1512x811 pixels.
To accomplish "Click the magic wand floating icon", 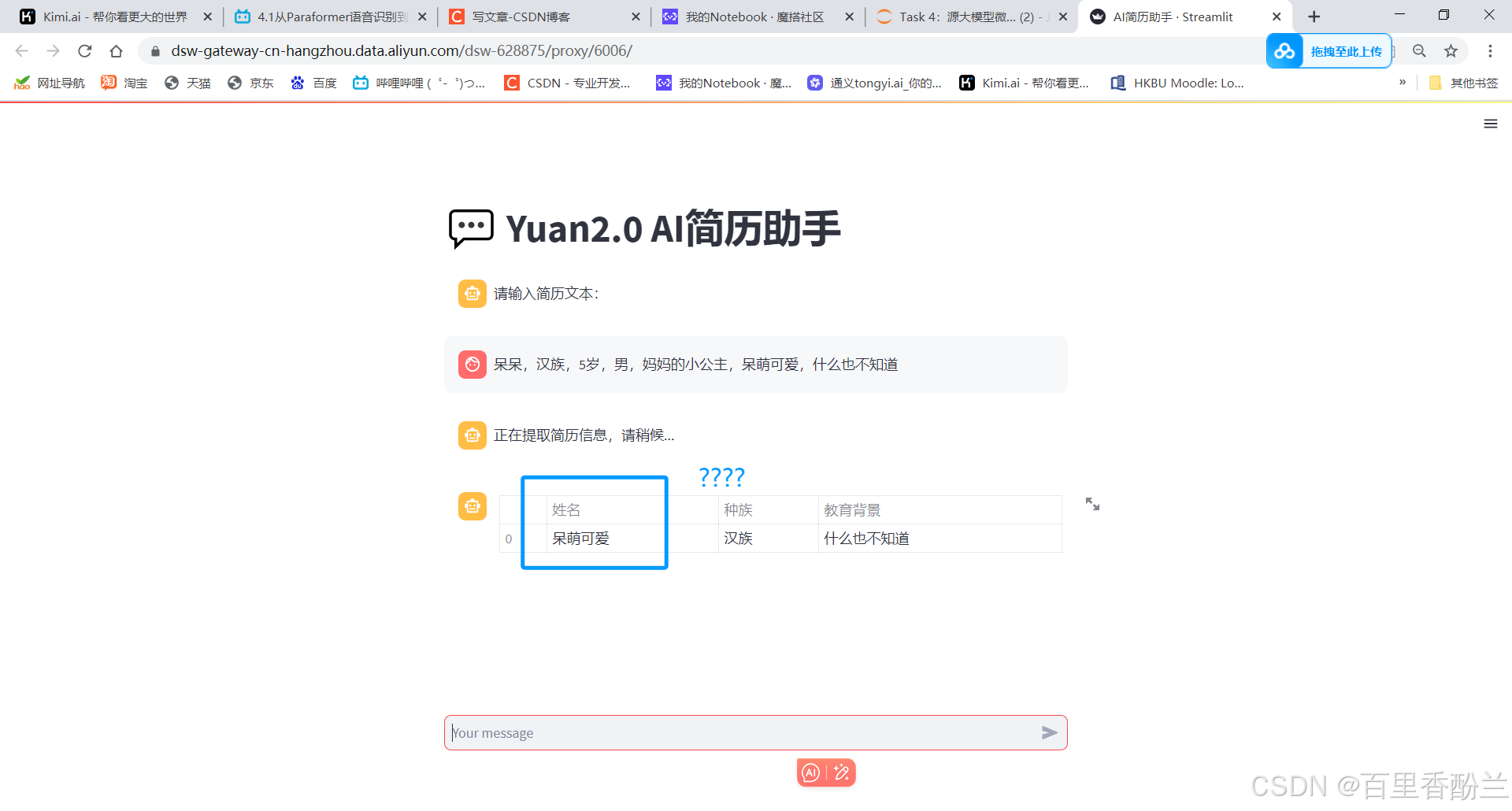I will [x=841, y=773].
